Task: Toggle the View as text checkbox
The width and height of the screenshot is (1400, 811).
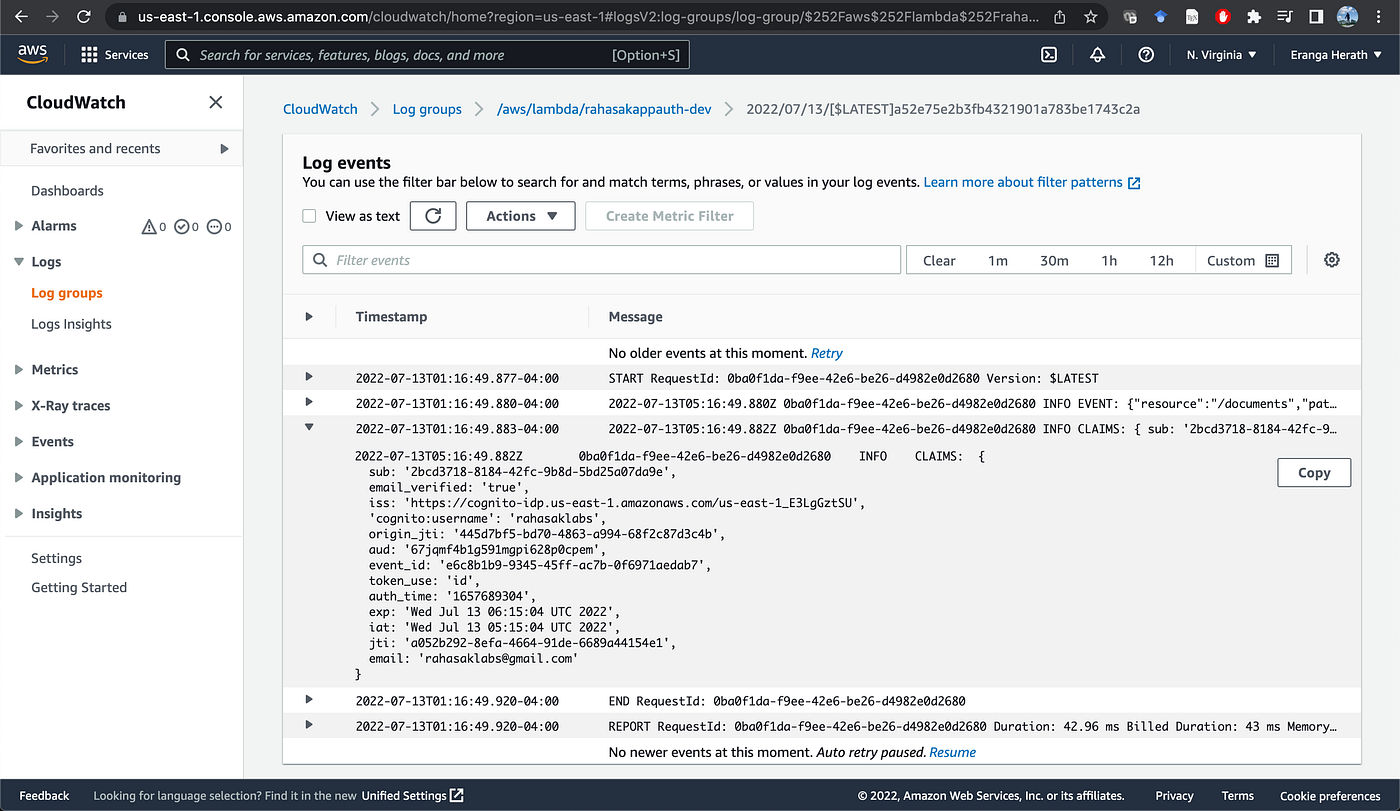Action: [x=309, y=216]
